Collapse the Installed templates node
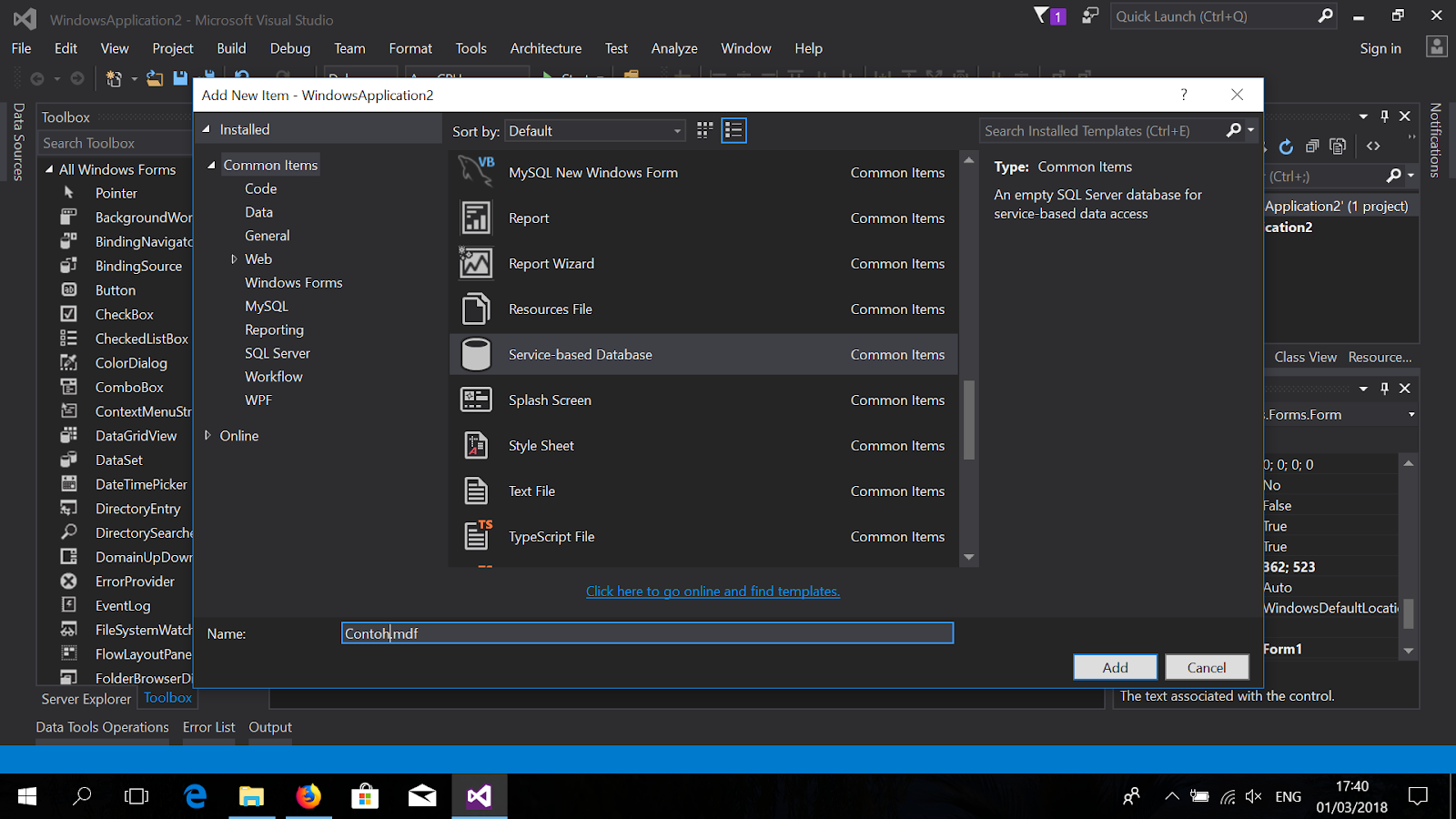The image size is (1456, 819). [x=207, y=129]
